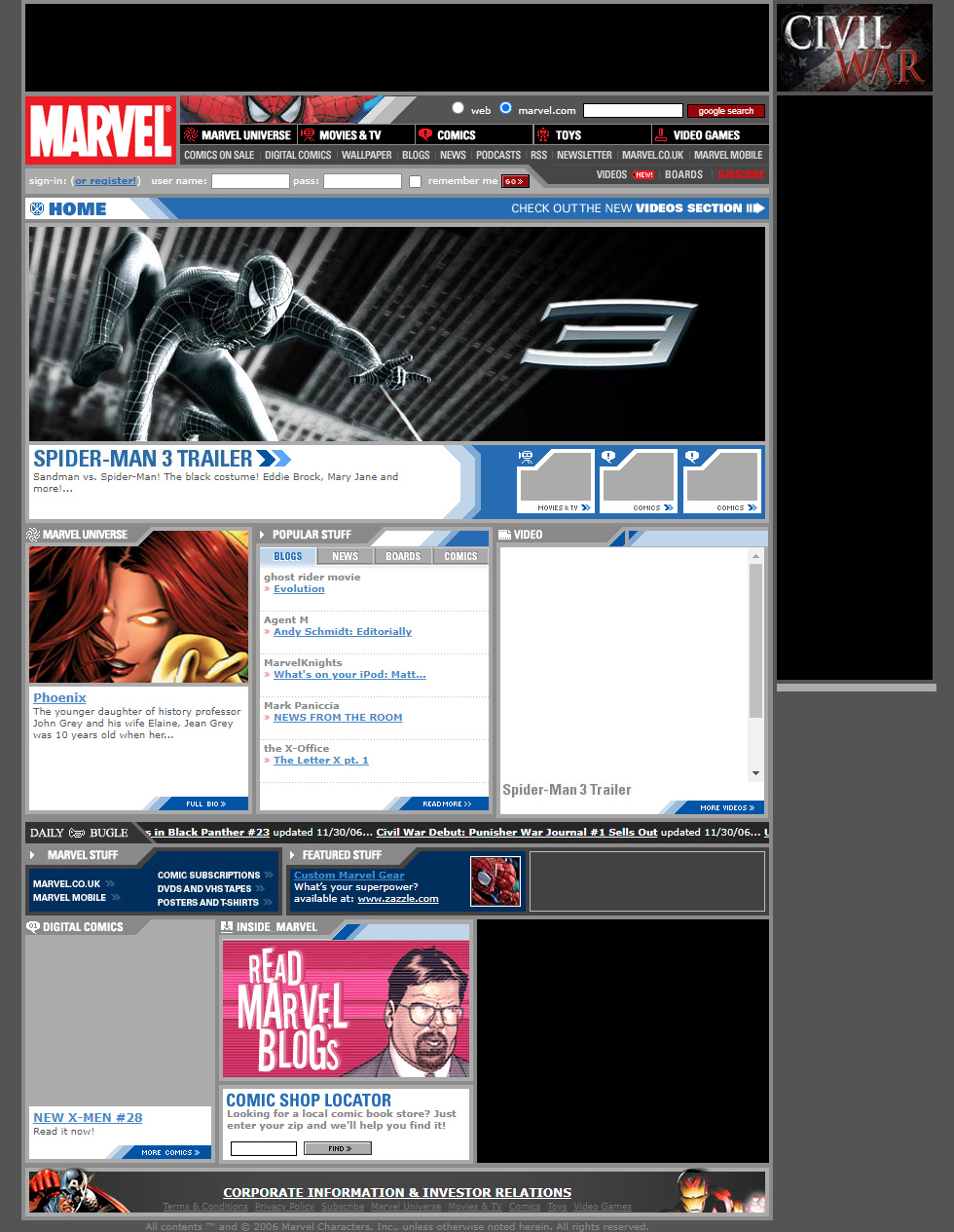Click the Movies & TV thumbnail under trailer
The image size is (954, 1232).
pyautogui.click(x=555, y=481)
